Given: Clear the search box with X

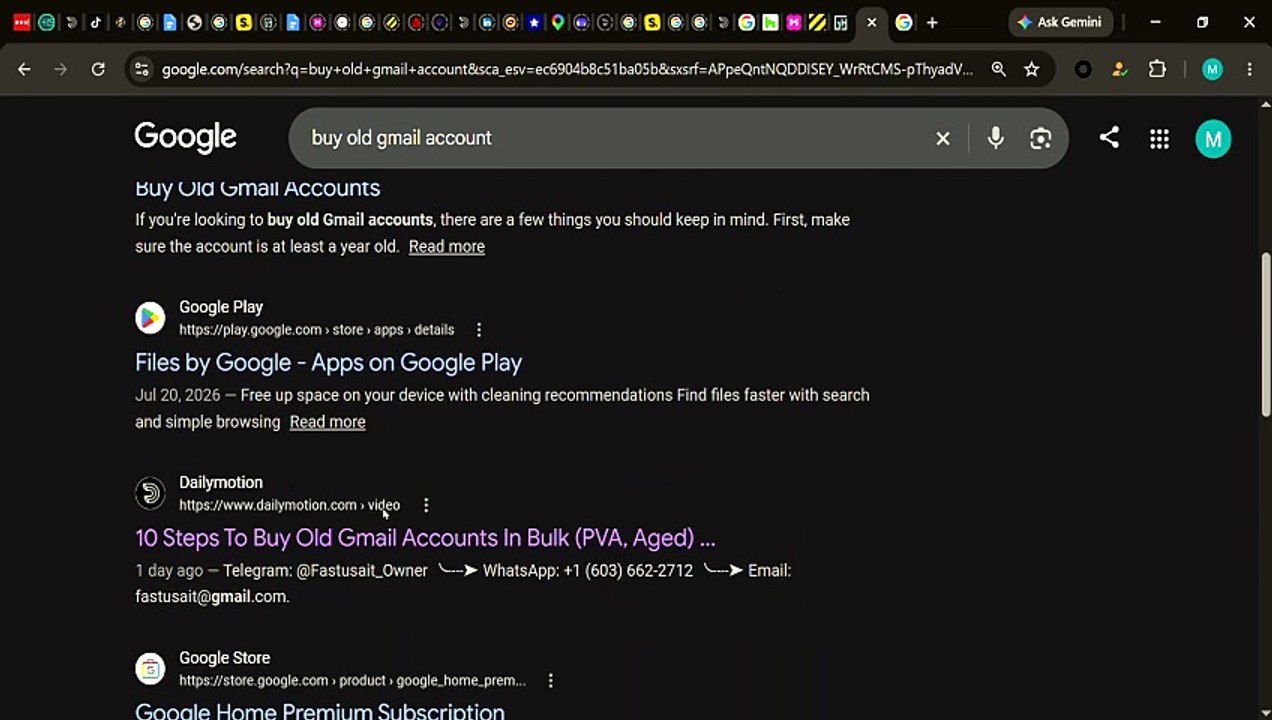Looking at the screenshot, I should coord(942,138).
